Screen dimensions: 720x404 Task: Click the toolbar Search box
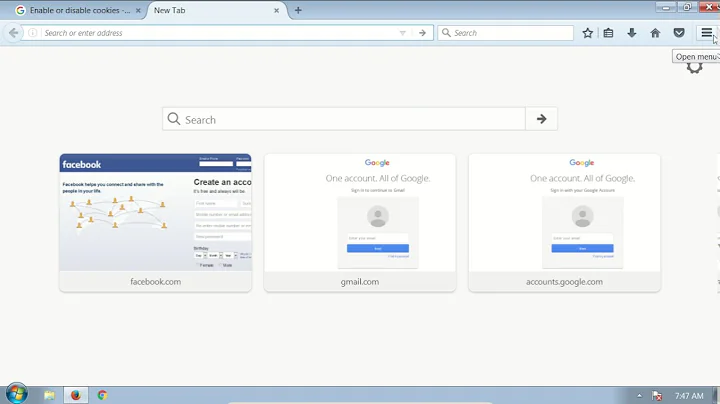click(506, 33)
